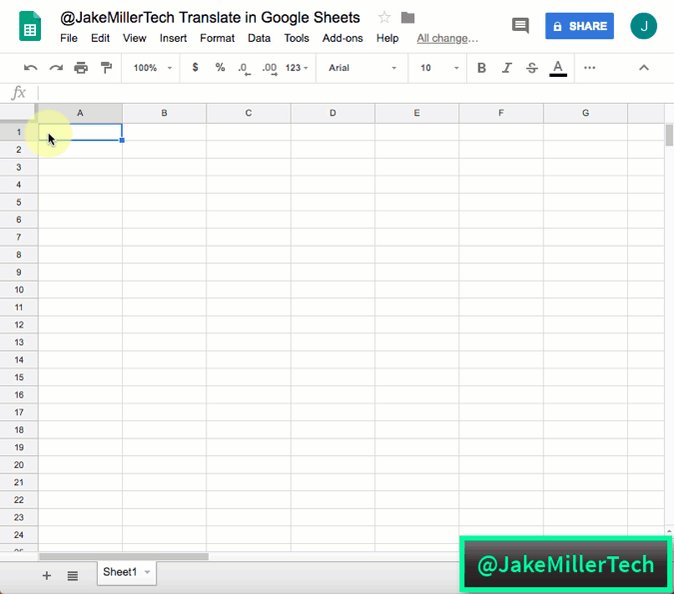The height and width of the screenshot is (594, 674).
Task: Open the all sheets list icon
Action: pyautogui.click(x=73, y=576)
